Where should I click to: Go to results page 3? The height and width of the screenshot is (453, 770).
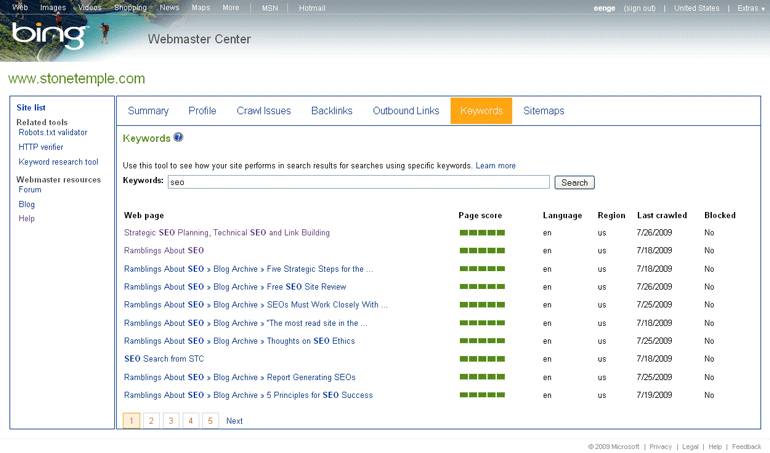coord(171,421)
